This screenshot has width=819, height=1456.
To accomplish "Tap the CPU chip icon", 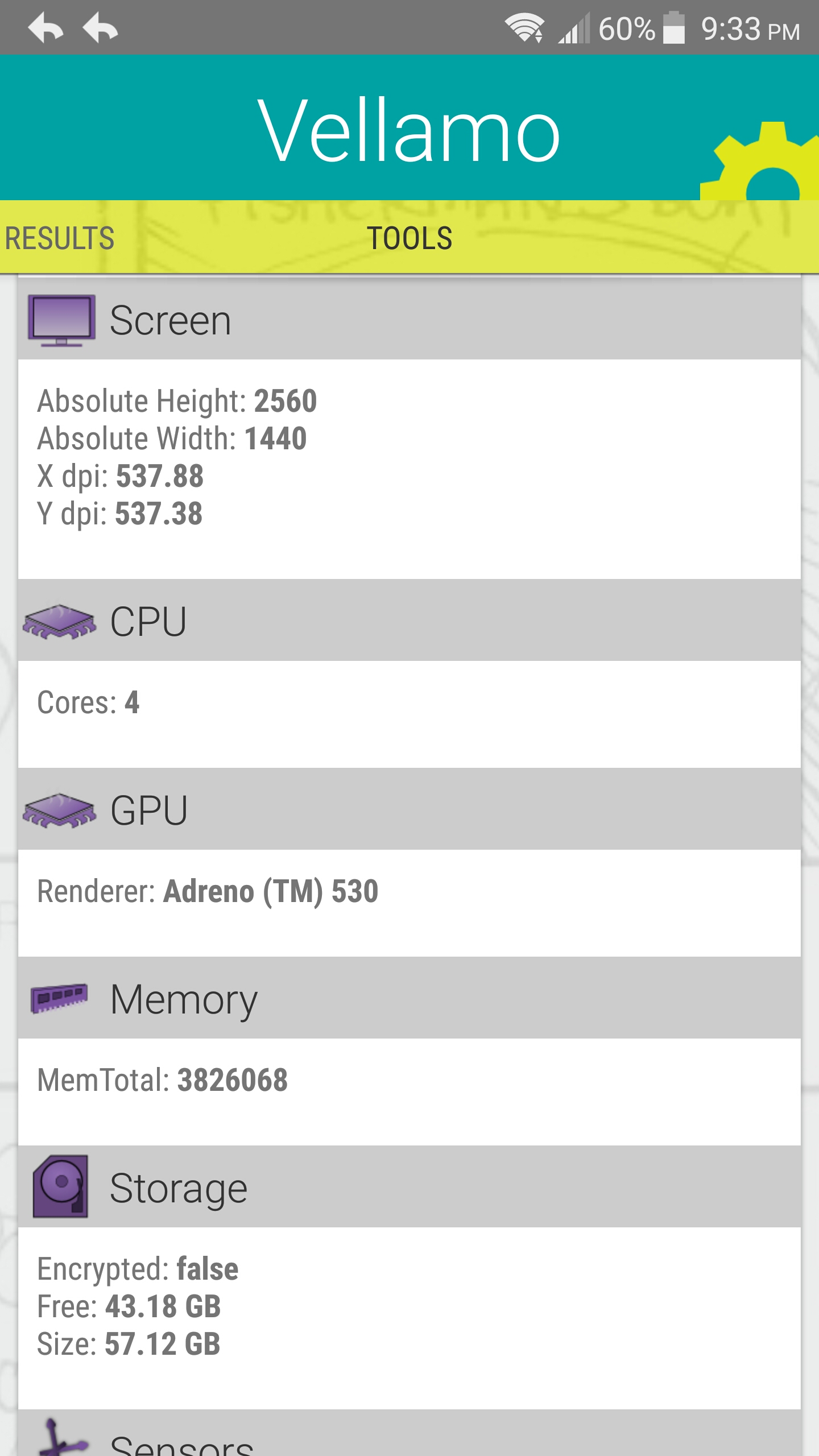I will pos(59,622).
